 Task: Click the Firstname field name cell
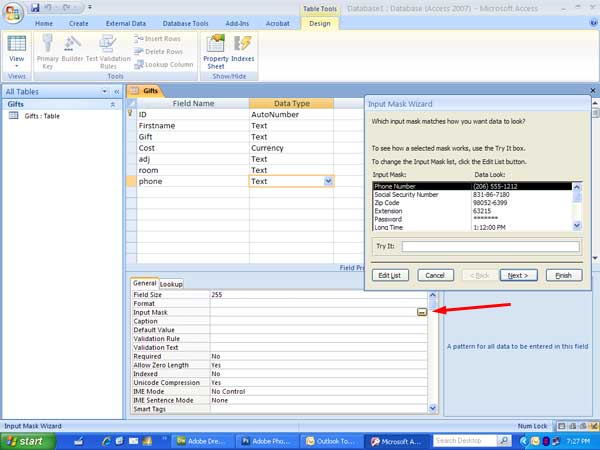(193, 126)
